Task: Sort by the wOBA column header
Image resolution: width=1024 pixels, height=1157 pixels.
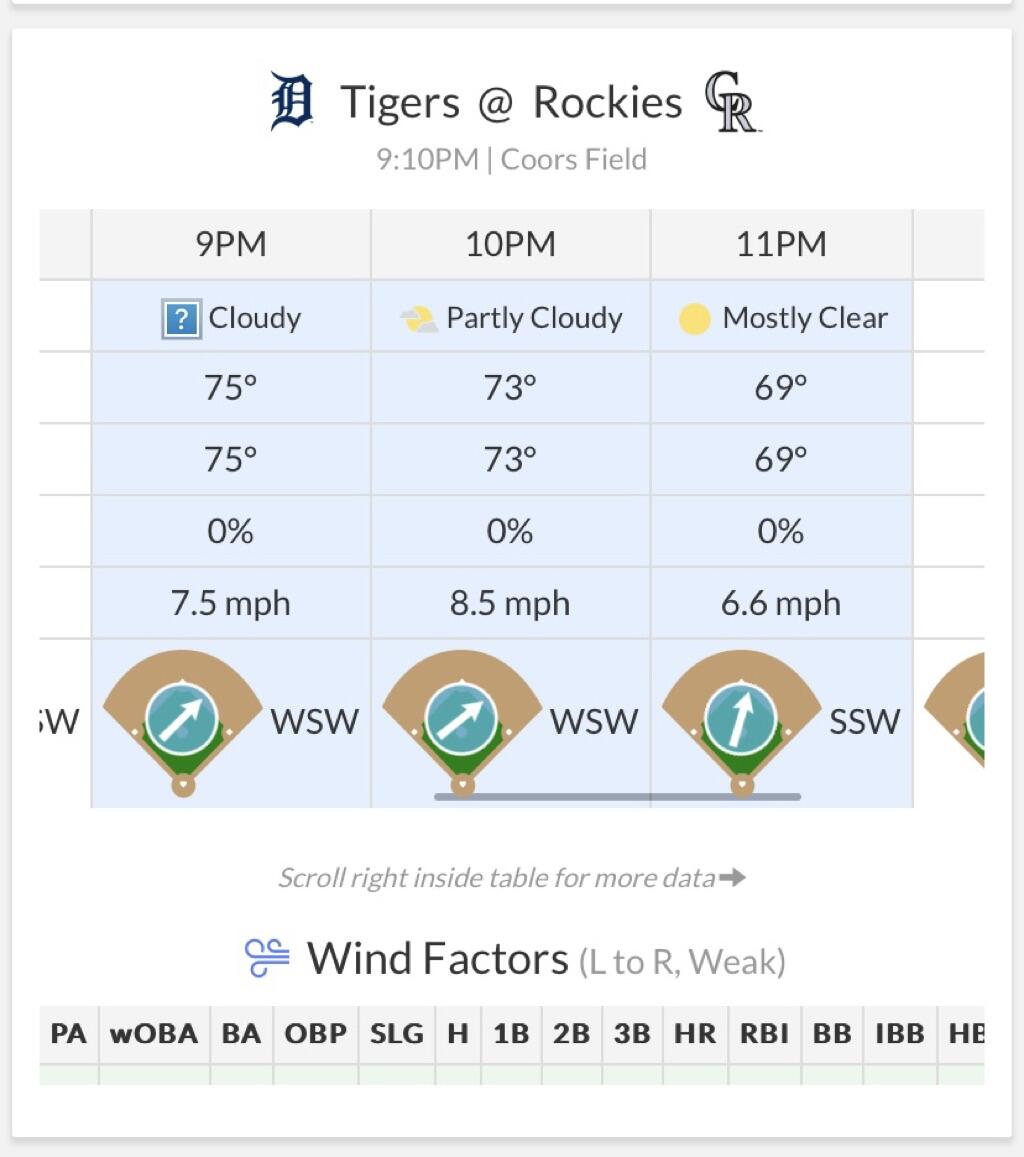Action: click(154, 1034)
